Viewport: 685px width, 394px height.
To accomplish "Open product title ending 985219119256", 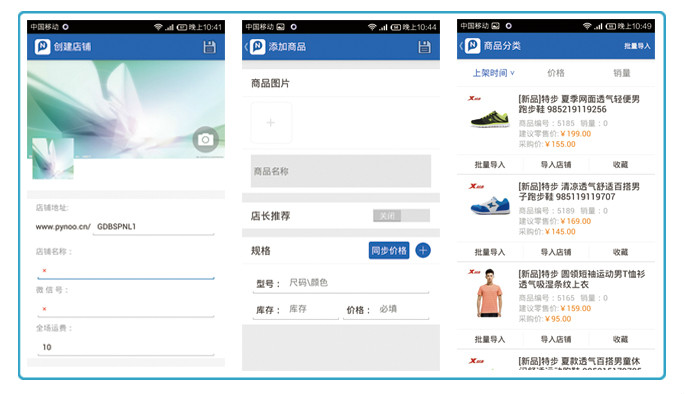I will tap(579, 104).
